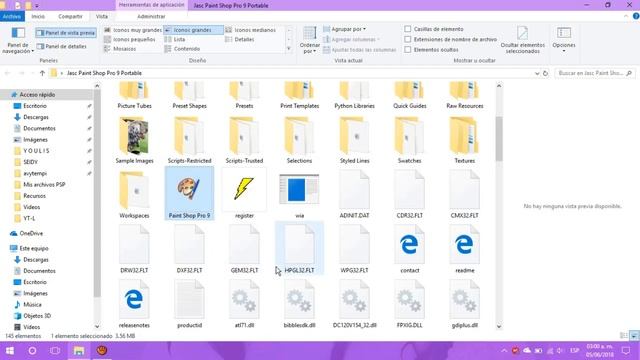This screenshot has height=360, width=640.
Task: Switch to the Vista tab
Action: (102, 16)
